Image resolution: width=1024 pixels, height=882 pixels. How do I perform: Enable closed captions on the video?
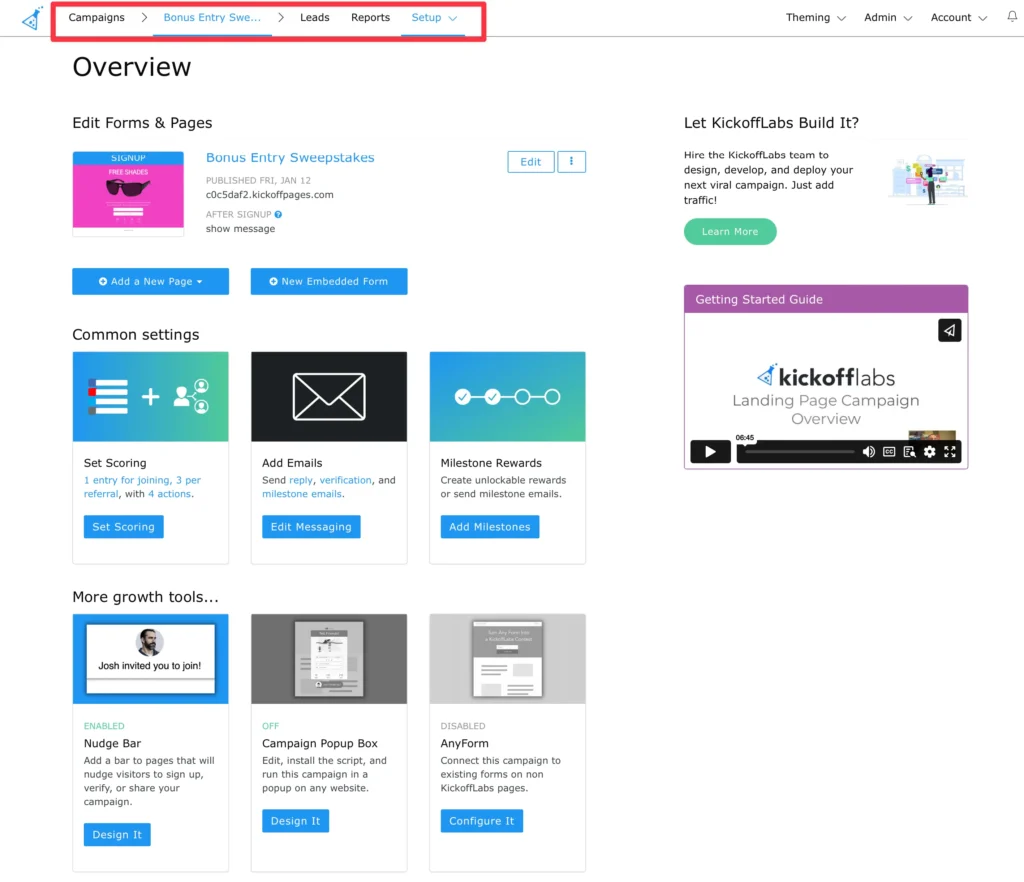pos(889,451)
